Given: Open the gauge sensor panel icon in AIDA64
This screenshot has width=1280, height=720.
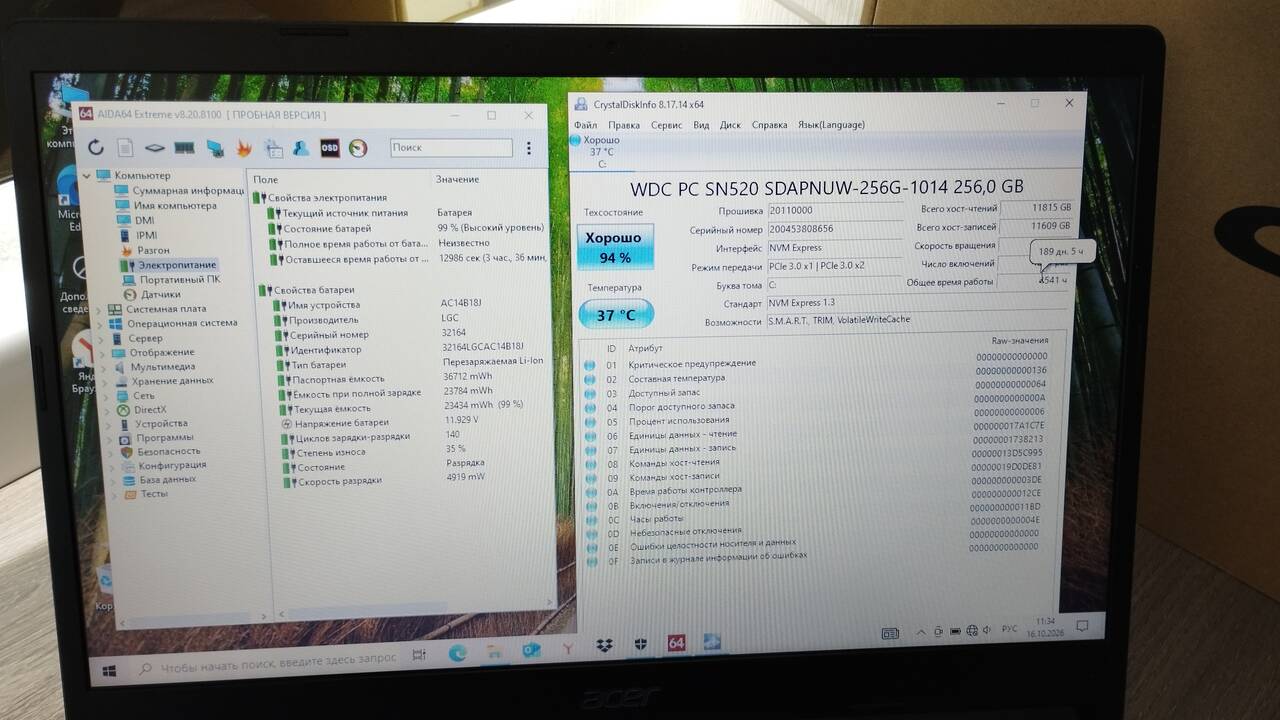Looking at the screenshot, I should pos(358,148).
